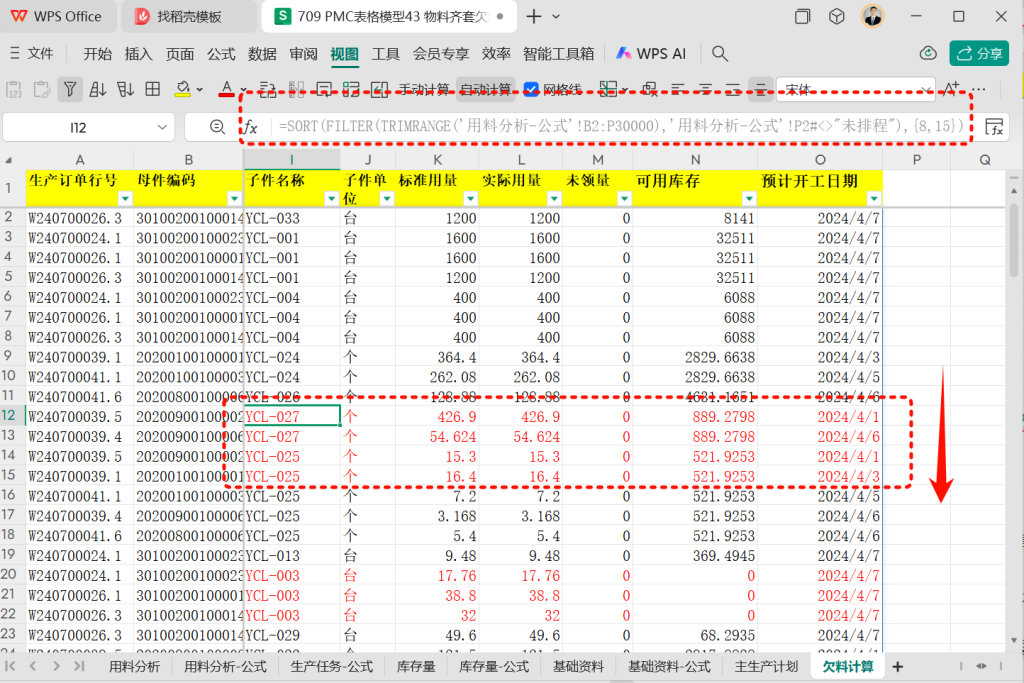This screenshot has height=683, width=1024.
Task: Expand the 宋体 font name dropdown
Action: coord(926,89)
